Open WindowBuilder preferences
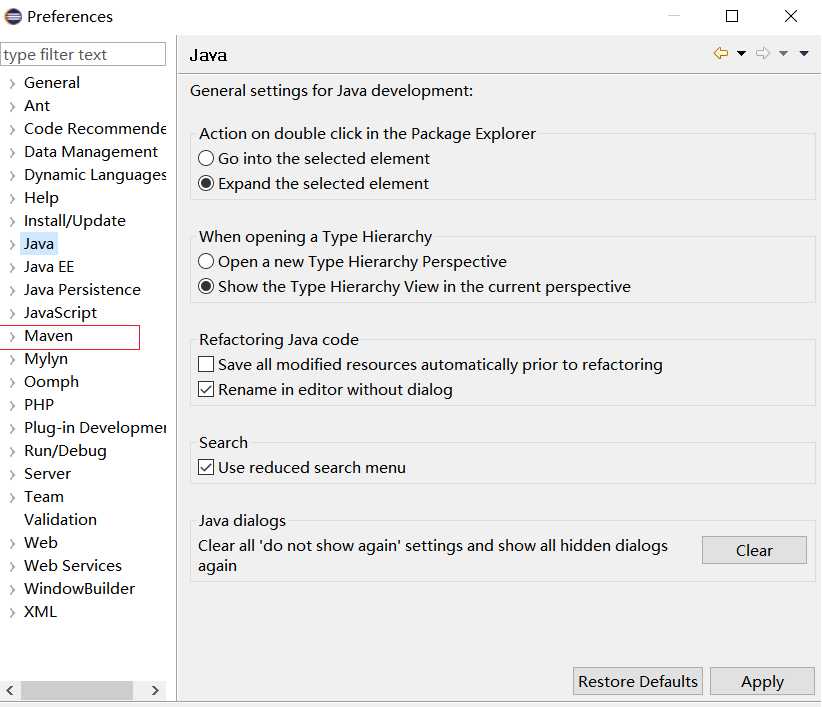The image size is (822, 707). (80, 589)
